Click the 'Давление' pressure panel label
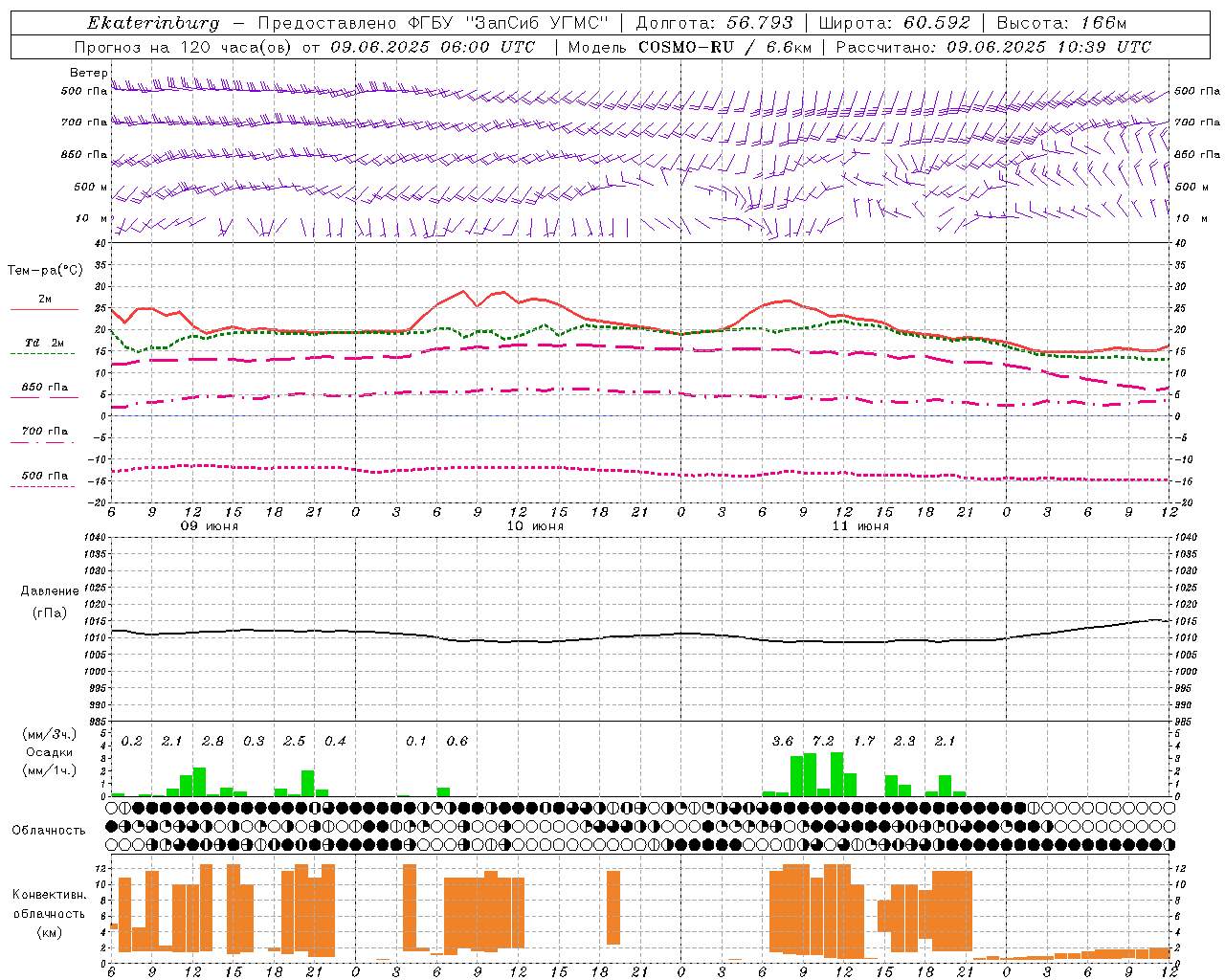1225x980 pixels. coord(49,591)
